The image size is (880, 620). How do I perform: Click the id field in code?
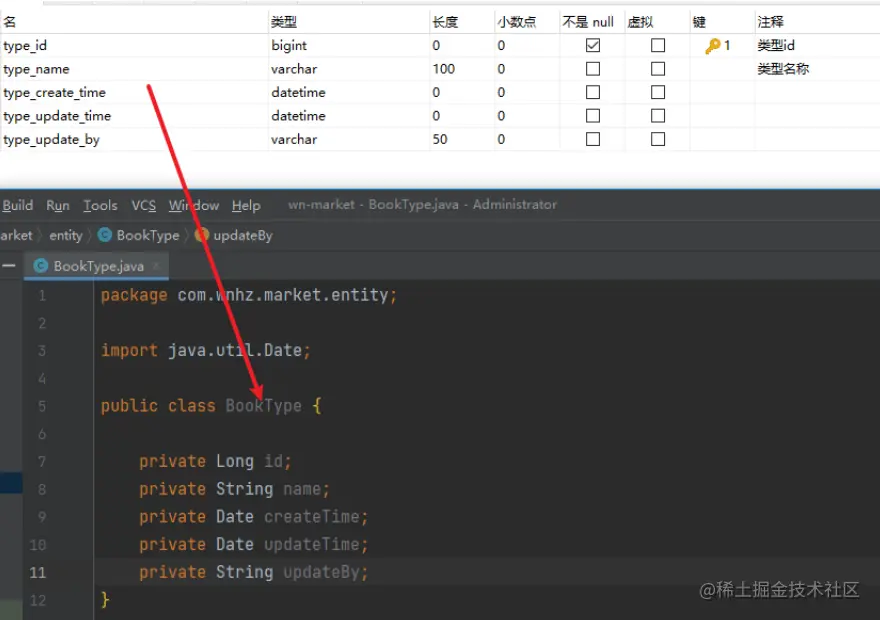pyautogui.click(x=273, y=461)
